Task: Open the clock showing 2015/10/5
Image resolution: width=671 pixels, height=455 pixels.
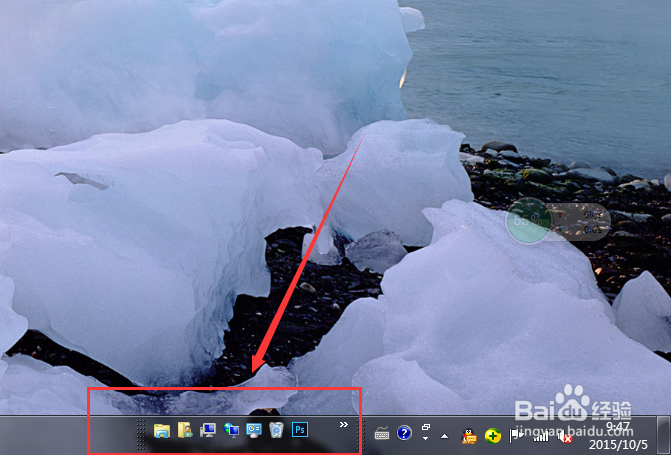Action: [x=618, y=436]
